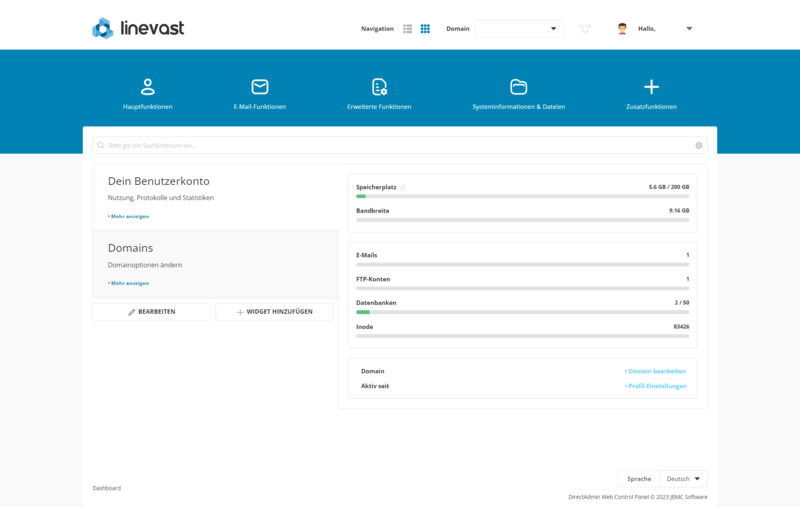Click the Speicherplatz usage progress bar
The image size is (800, 507).
pos(522,196)
